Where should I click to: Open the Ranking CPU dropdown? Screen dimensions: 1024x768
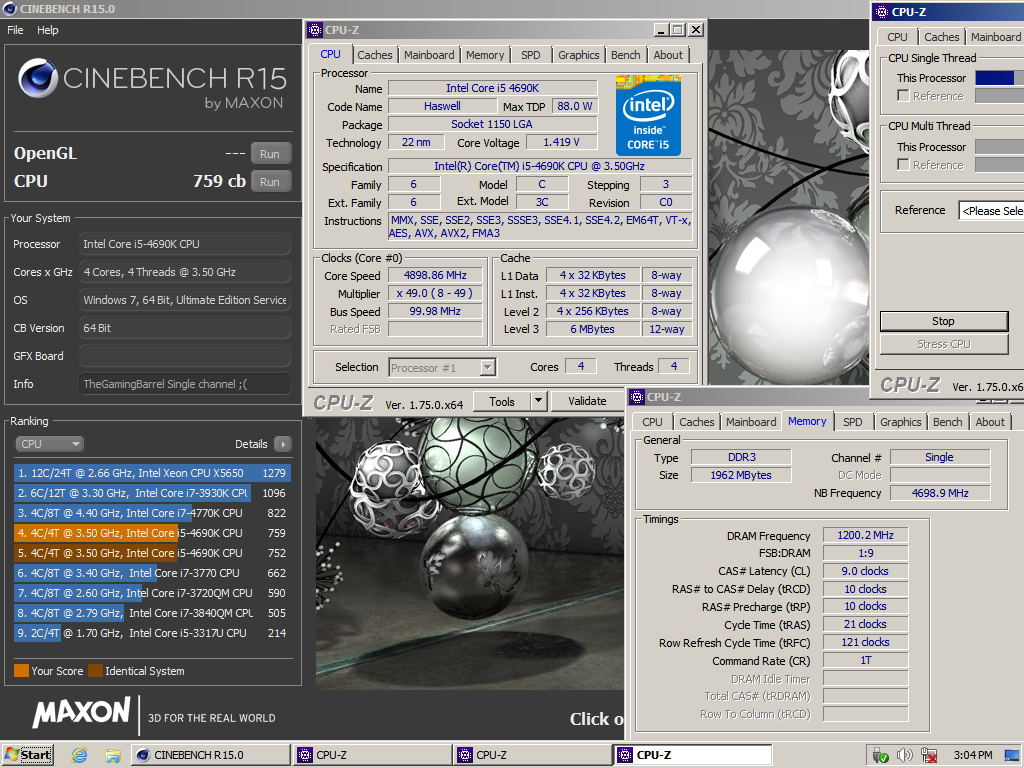[x=50, y=444]
